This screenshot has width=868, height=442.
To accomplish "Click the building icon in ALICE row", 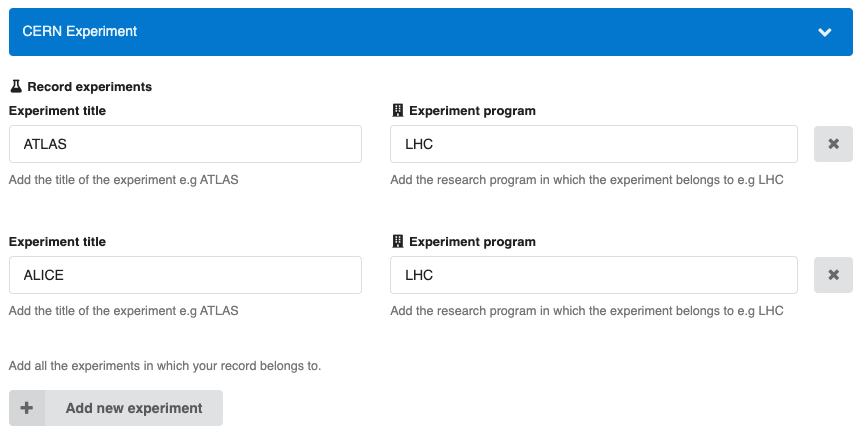I will coord(397,242).
